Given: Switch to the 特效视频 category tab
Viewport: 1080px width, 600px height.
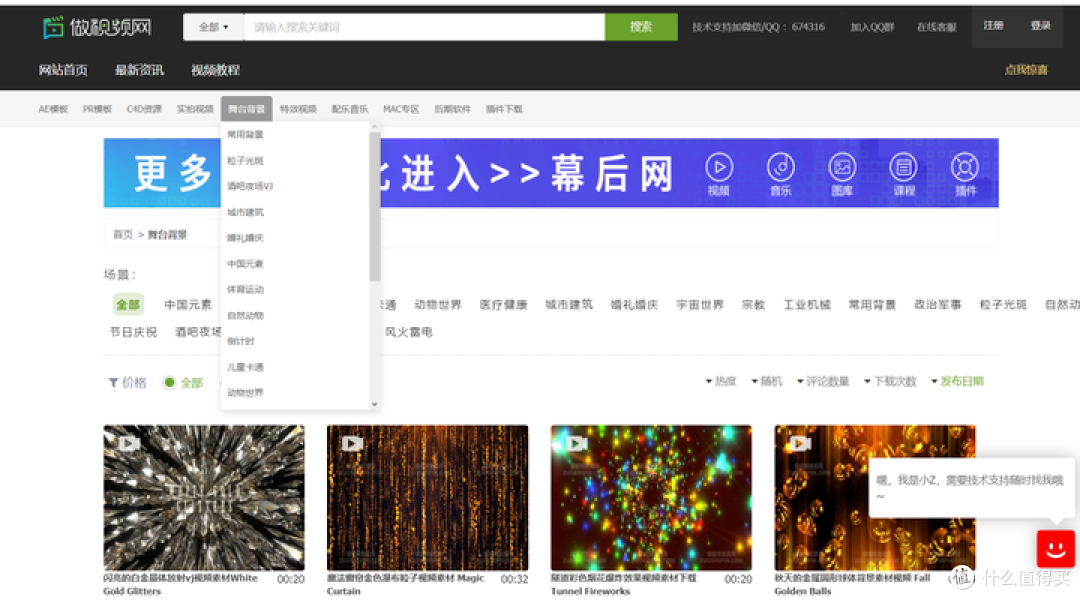Looking at the screenshot, I should (298, 109).
